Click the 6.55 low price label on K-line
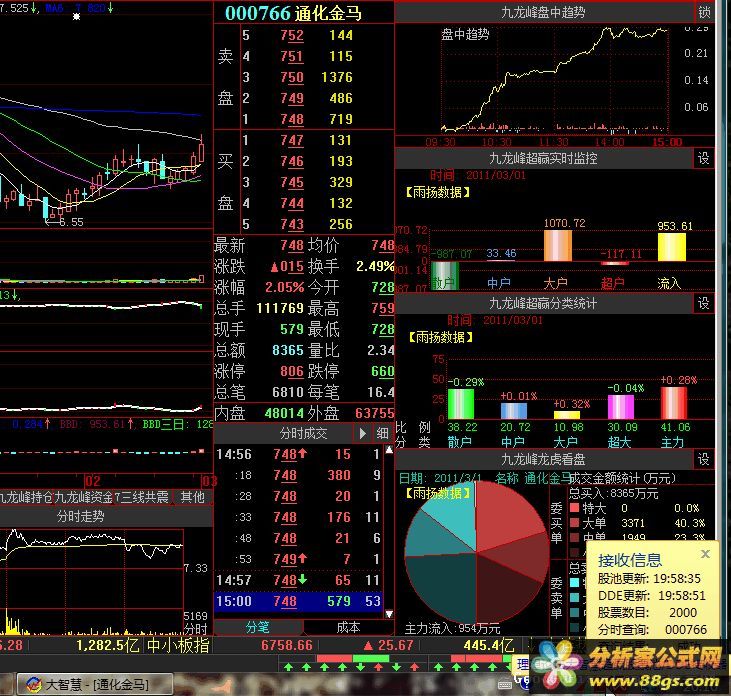This screenshot has height=696, width=731. 71,222
